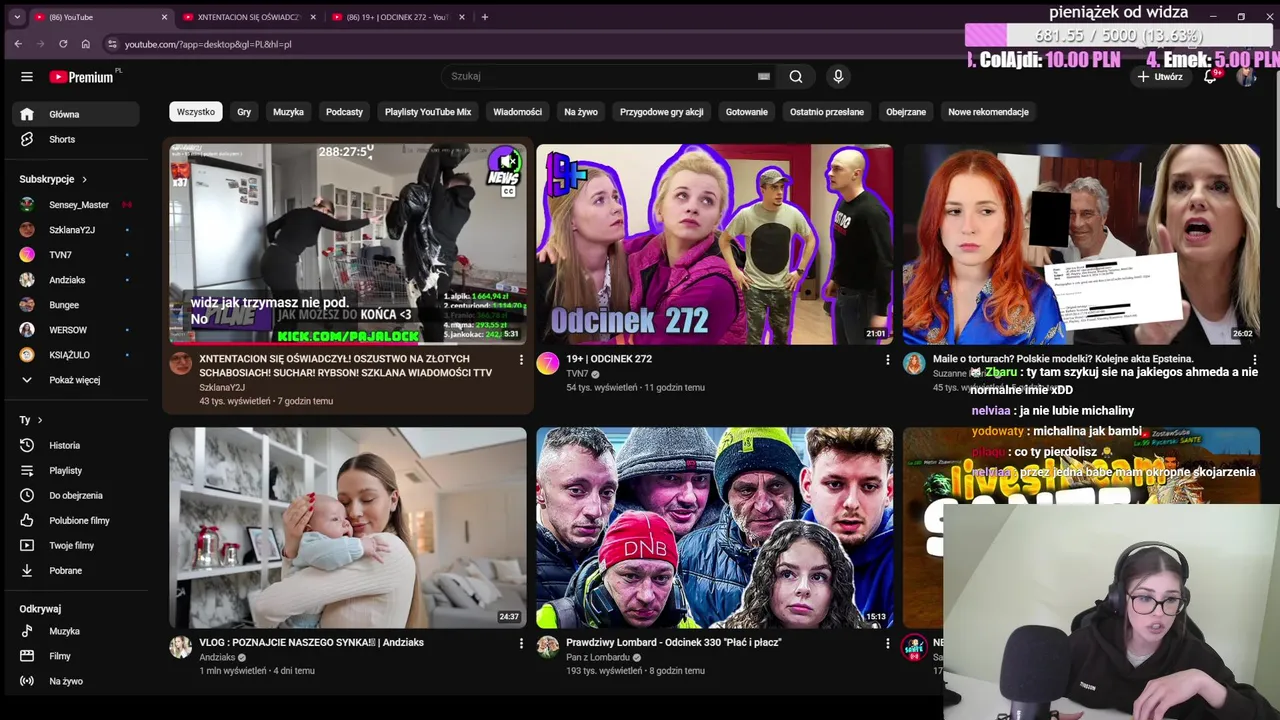1280x720 pixels.
Task: Start voice search with microphone icon
Action: click(838, 76)
